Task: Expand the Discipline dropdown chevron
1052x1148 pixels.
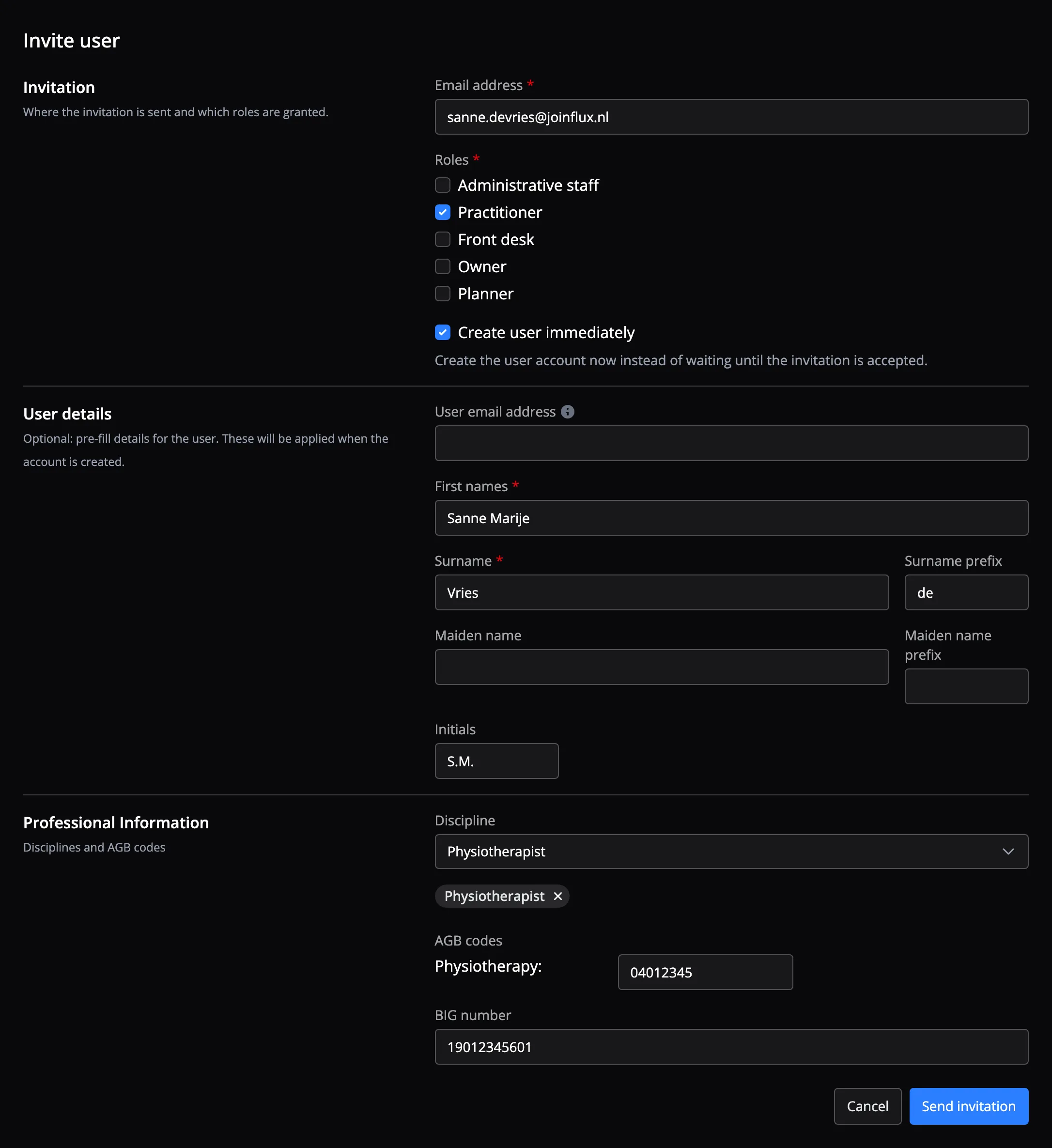Action: pyautogui.click(x=1007, y=852)
